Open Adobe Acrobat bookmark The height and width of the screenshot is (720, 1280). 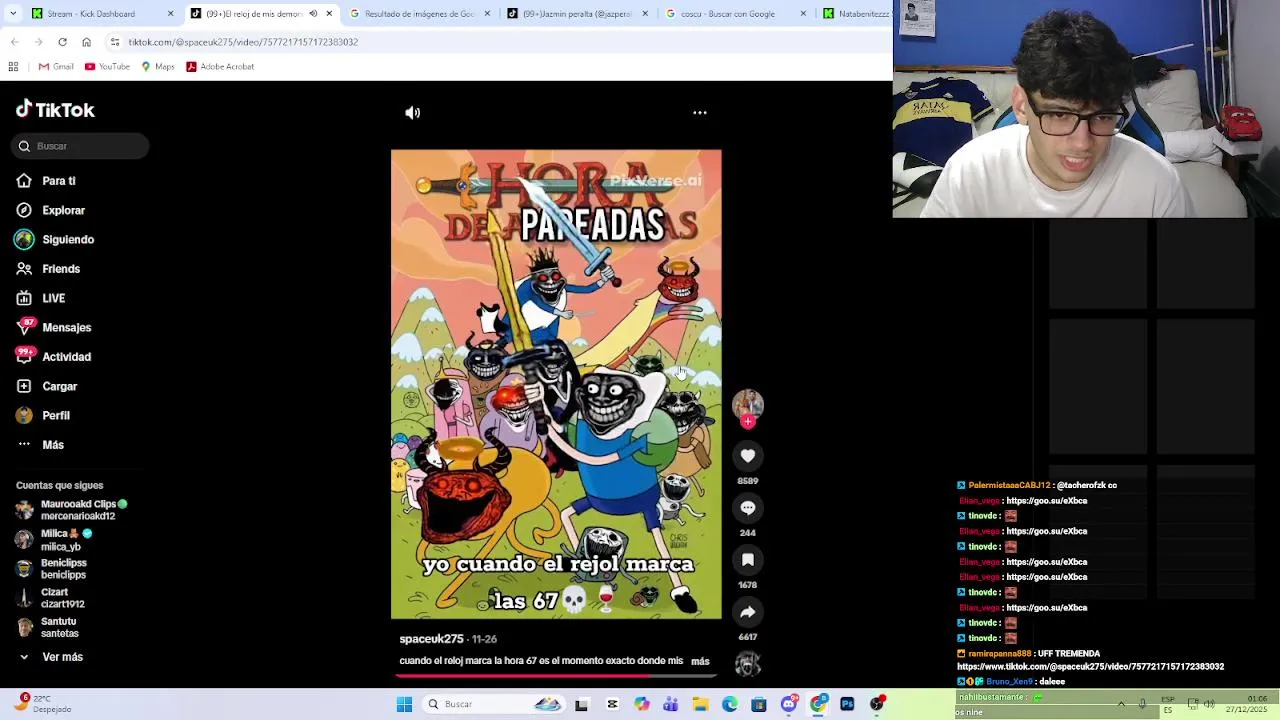pyautogui.click(x=220, y=67)
